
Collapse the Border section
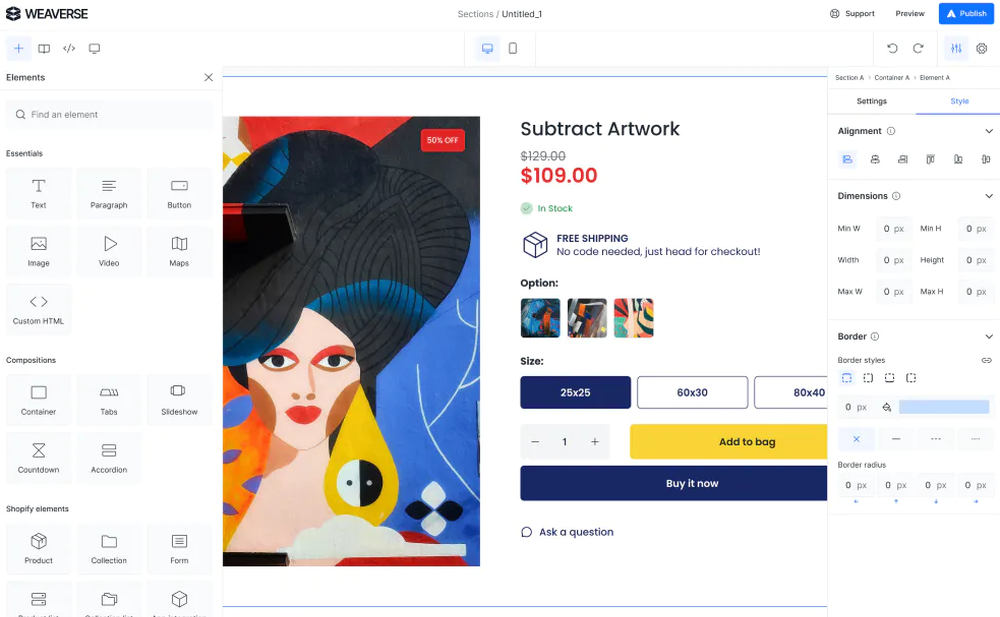[x=989, y=337]
